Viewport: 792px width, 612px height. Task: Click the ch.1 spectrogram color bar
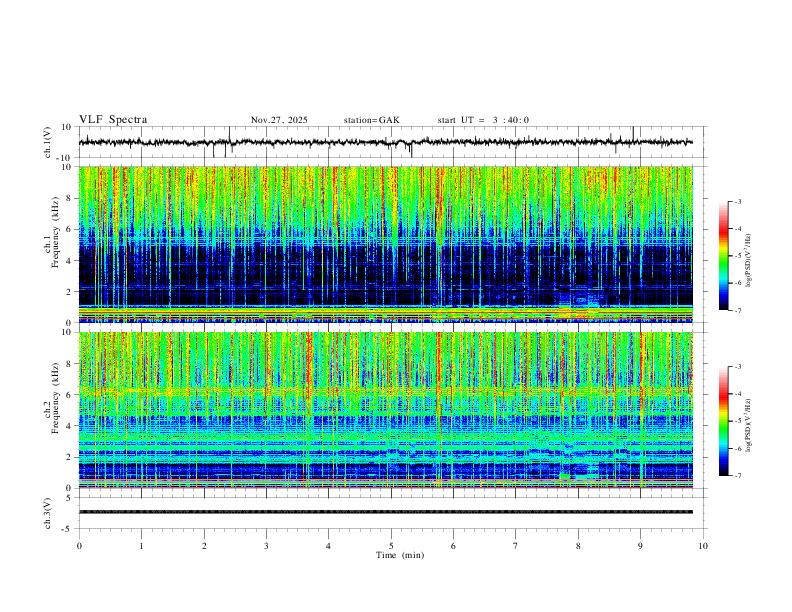724,256
